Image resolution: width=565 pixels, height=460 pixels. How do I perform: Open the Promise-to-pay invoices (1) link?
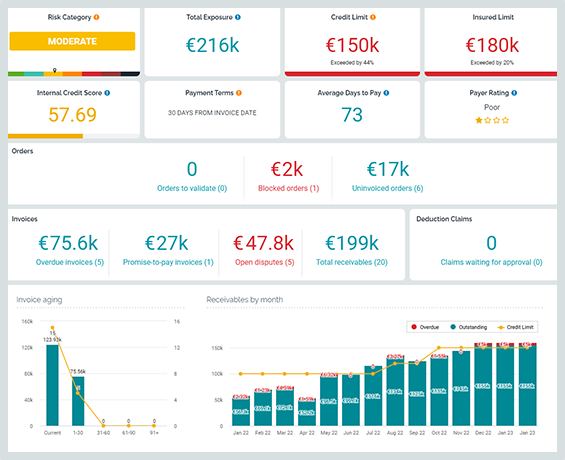(x=168, y=262)
